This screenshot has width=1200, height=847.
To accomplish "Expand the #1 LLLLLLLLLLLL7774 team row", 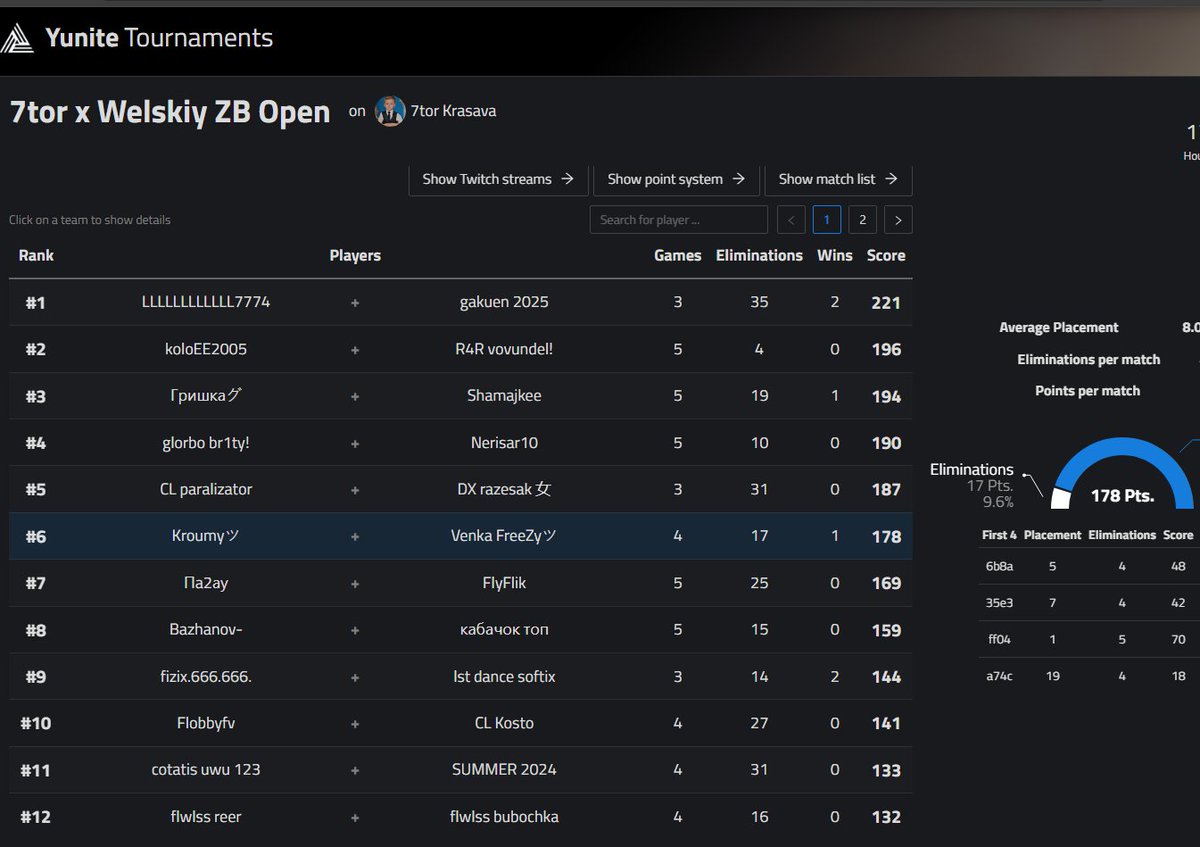I will [461, 302].
